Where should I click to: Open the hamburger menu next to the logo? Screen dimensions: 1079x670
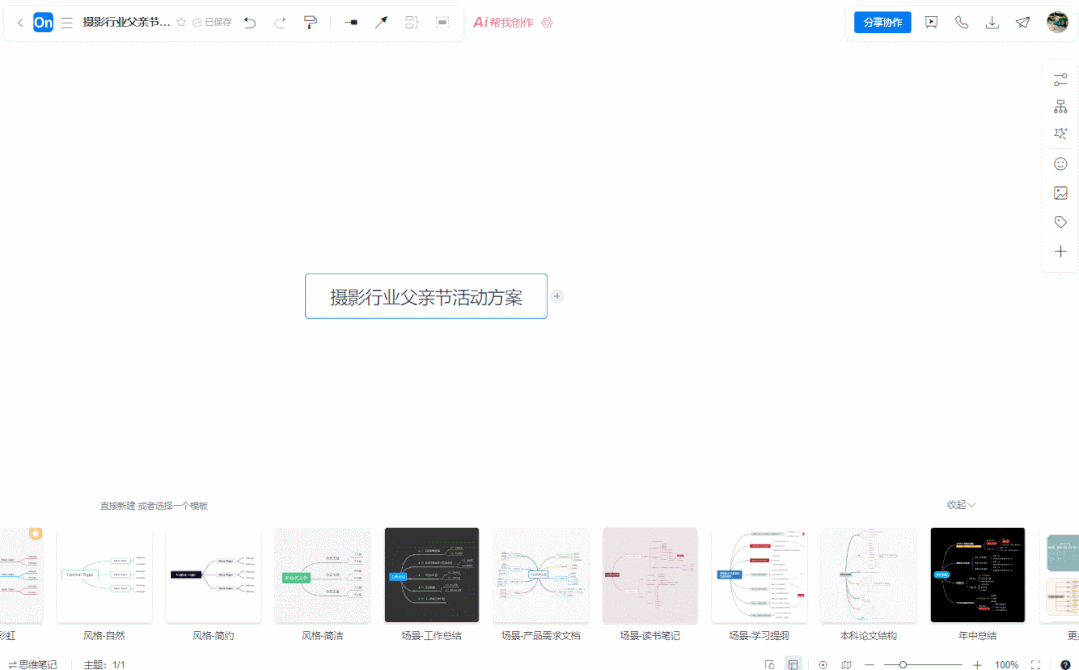click(66, 21)
